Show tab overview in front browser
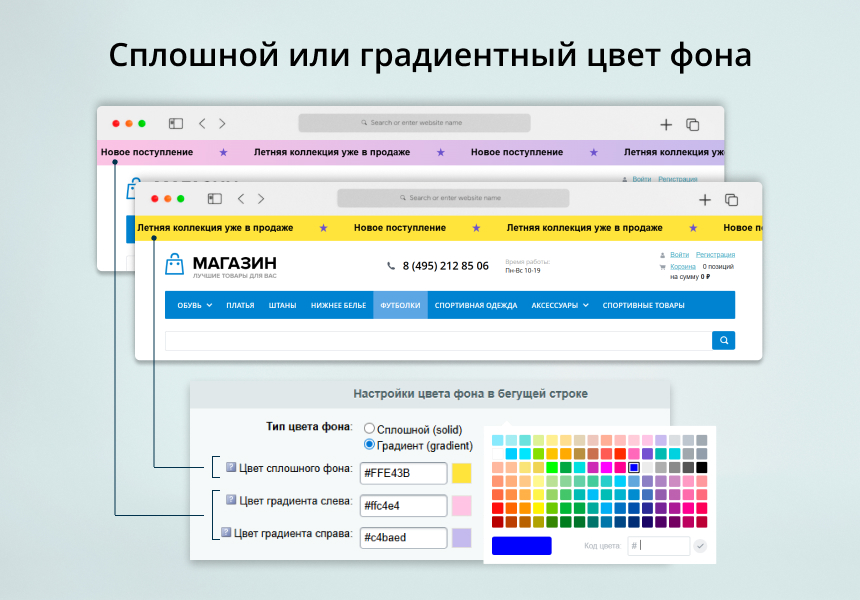 (x=731, y=200)
